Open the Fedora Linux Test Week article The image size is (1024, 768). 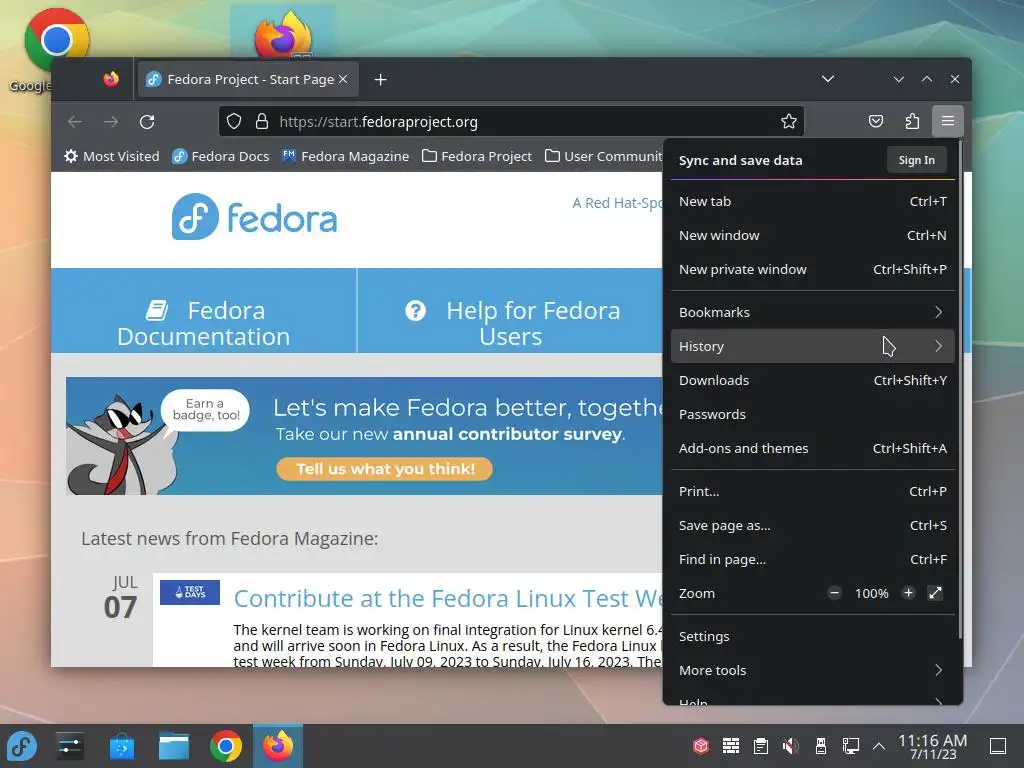(x=448, y=598)
